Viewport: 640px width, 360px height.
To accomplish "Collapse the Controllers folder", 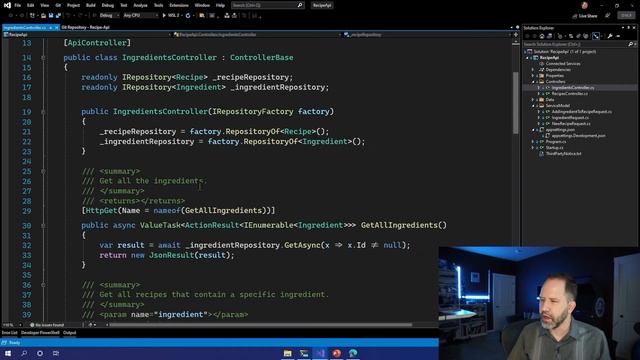I will pyautogui.click(x=533, y=82).
